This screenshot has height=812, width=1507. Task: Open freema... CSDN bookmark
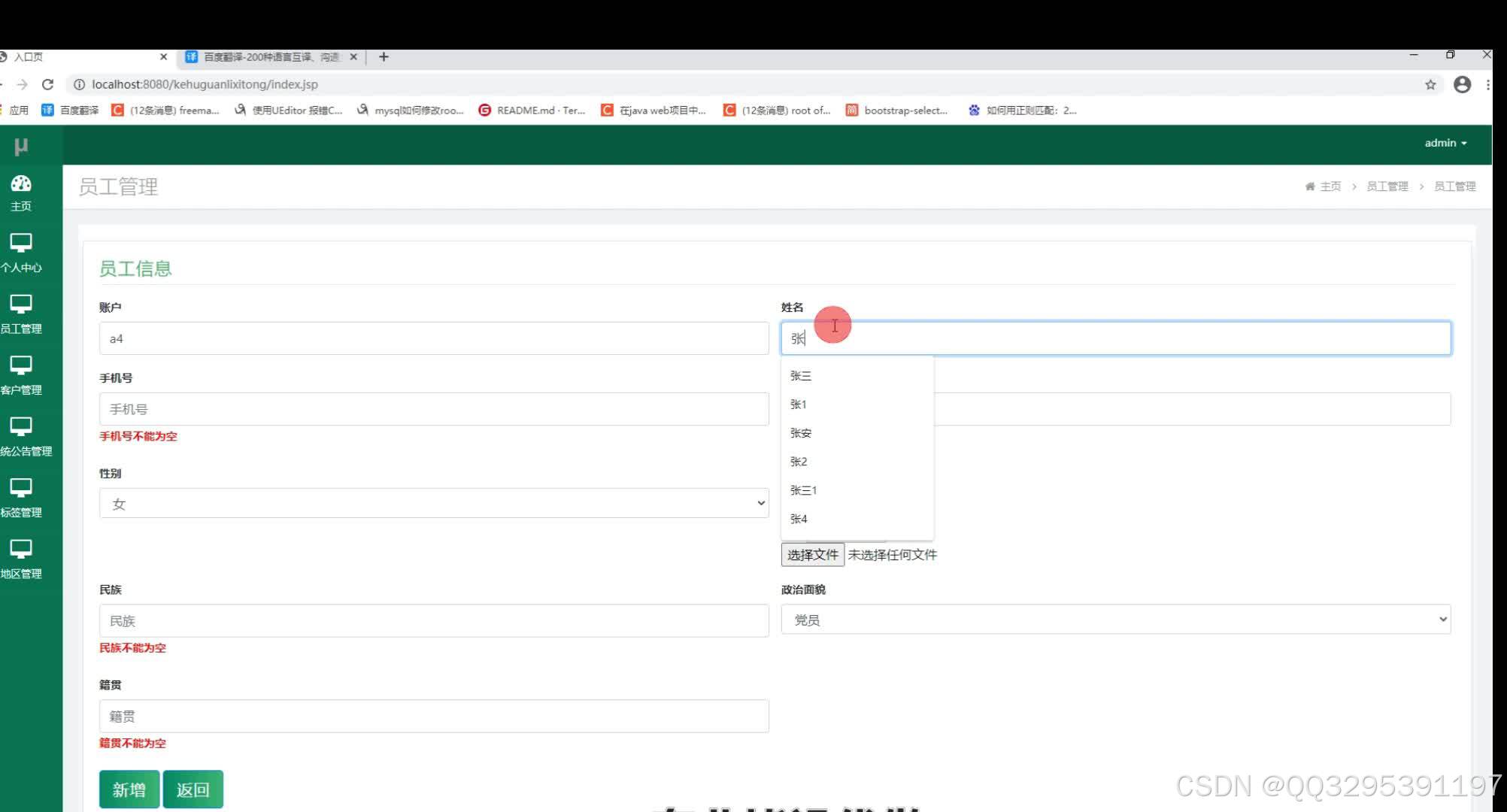pyautogui.click(x=165, y=110)
